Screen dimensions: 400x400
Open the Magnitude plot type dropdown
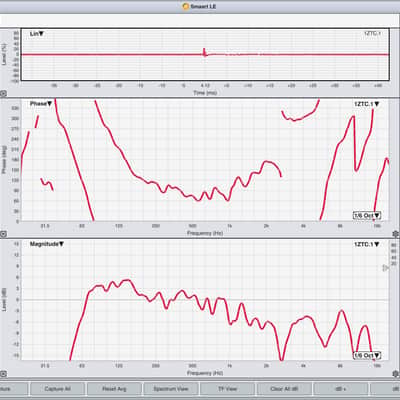(x=47, y=244)
